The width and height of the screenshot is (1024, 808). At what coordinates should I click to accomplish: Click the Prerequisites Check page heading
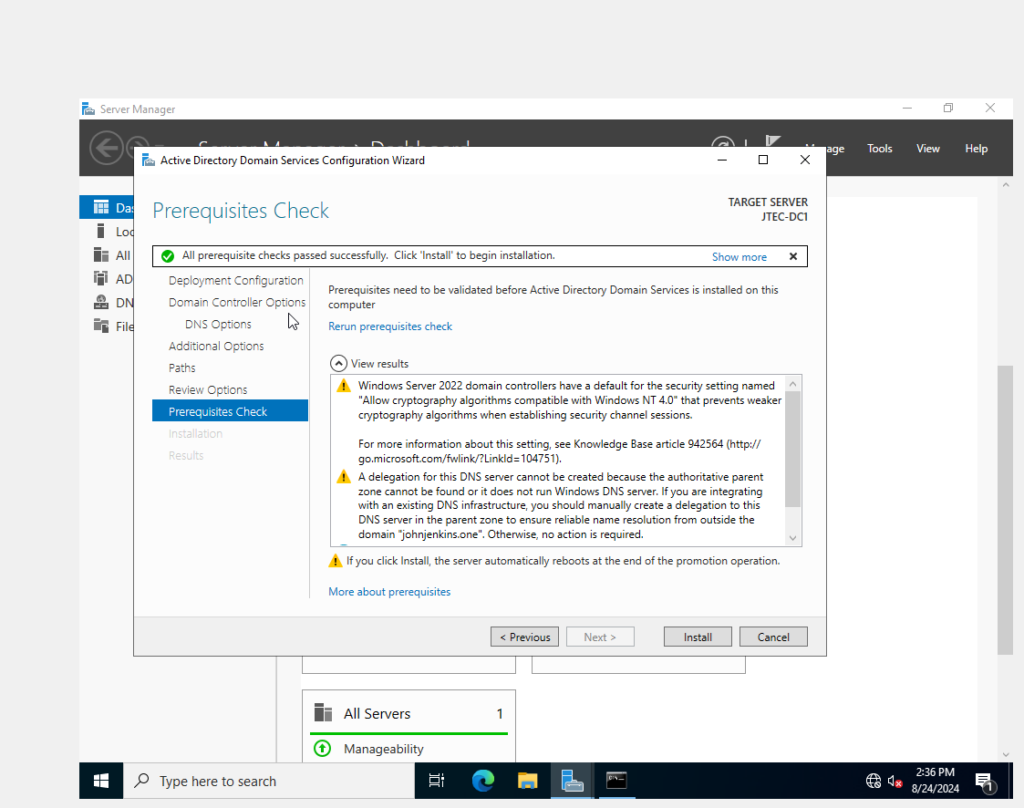(240, 210)
